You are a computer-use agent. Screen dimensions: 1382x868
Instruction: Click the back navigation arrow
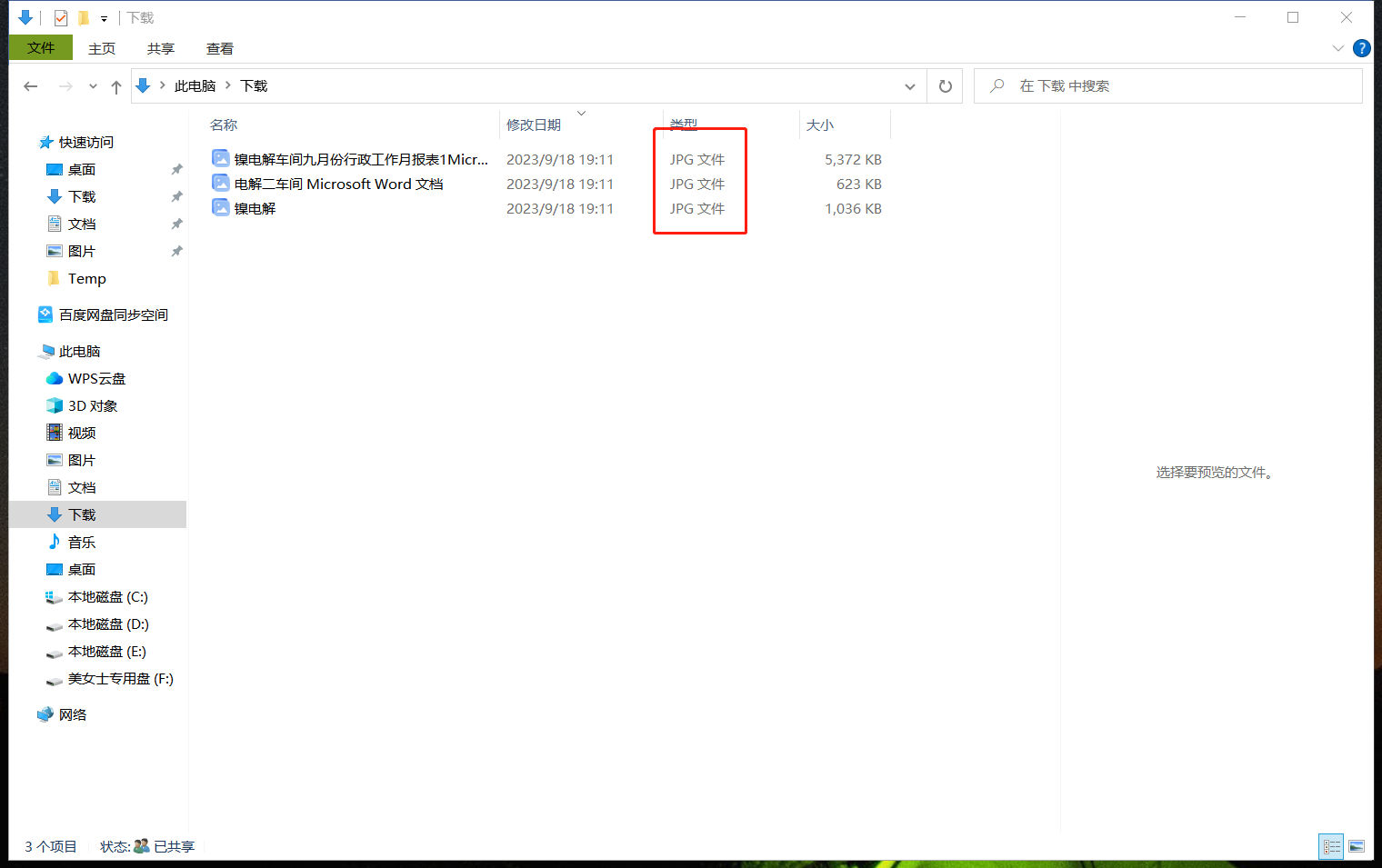(30, 85)
